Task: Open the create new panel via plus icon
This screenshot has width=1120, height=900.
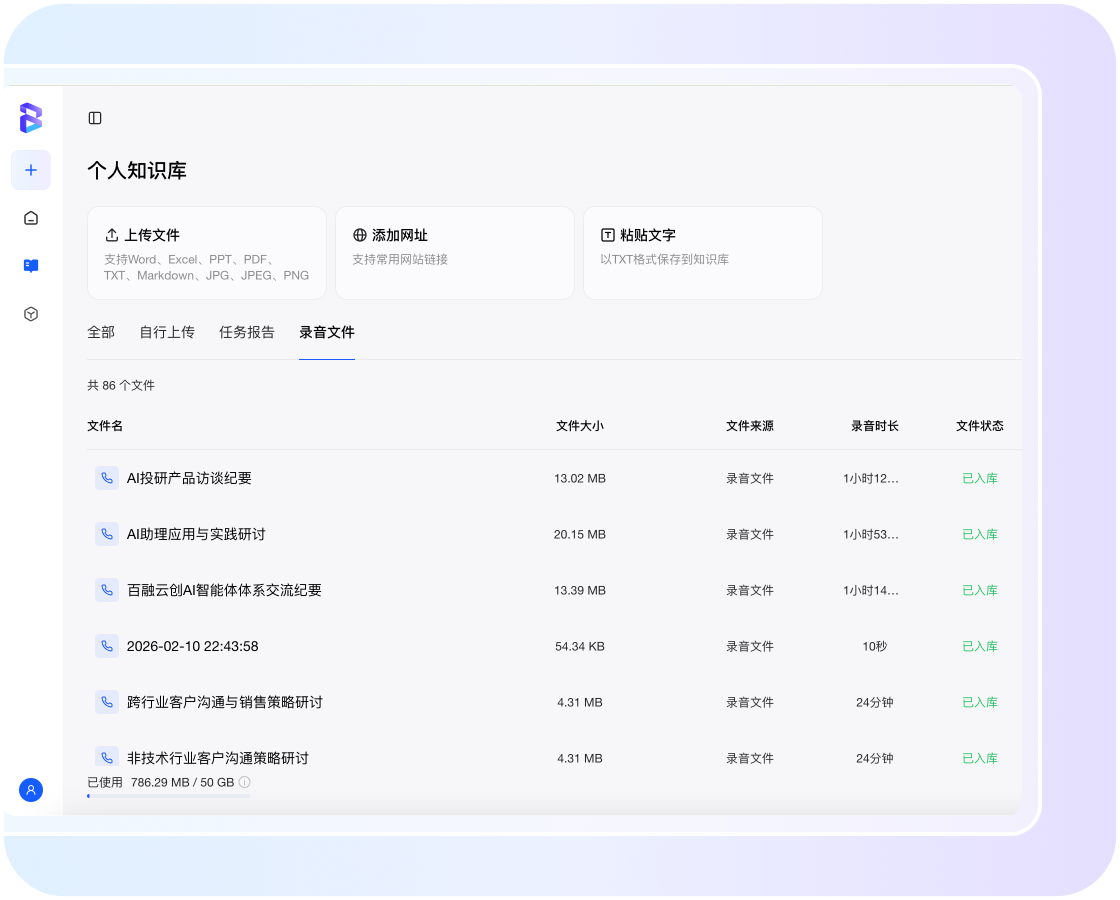Action: (x=31, y=170)
